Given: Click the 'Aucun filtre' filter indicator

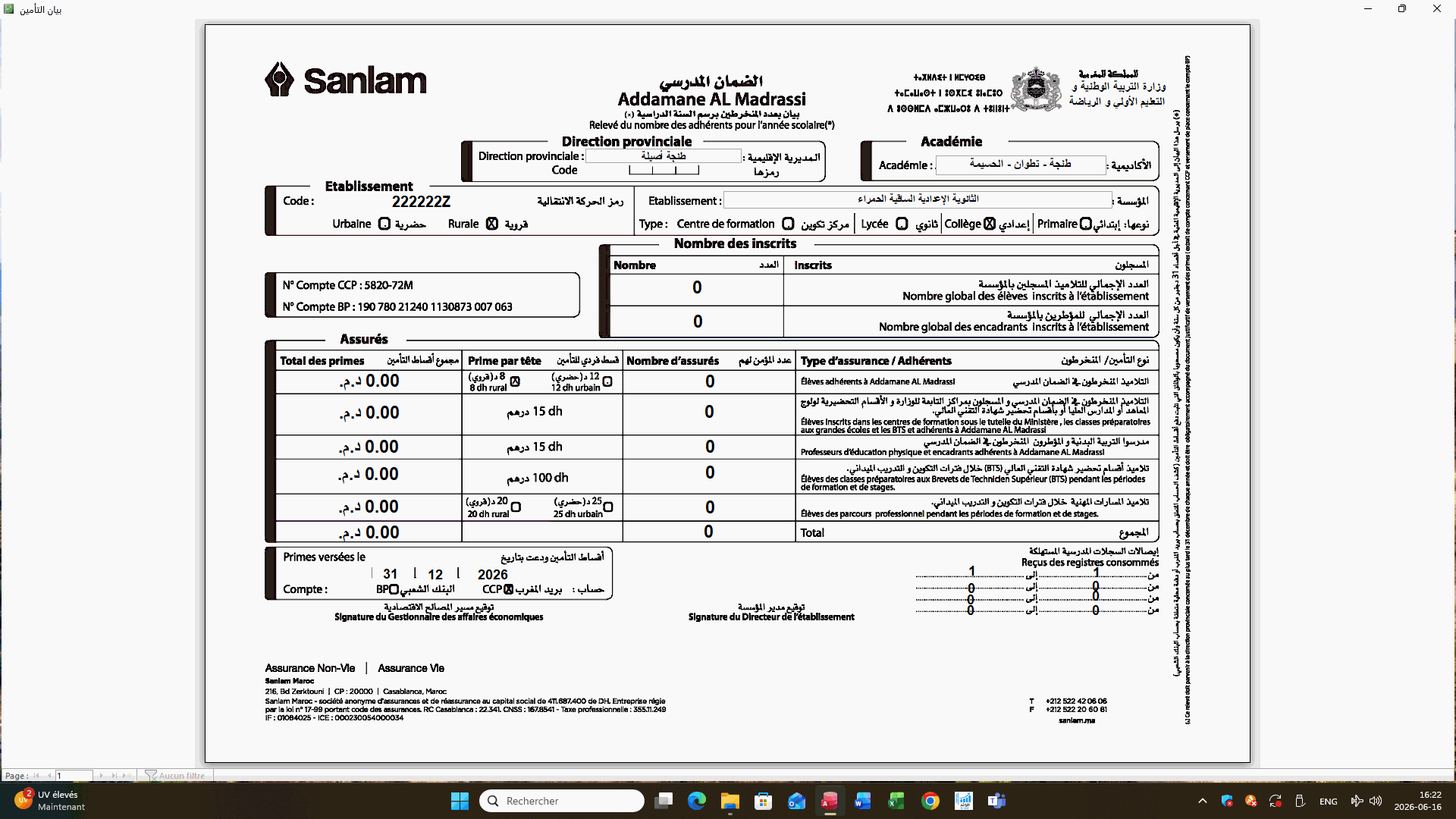Looking at the screenshot, I should (175, 776).
